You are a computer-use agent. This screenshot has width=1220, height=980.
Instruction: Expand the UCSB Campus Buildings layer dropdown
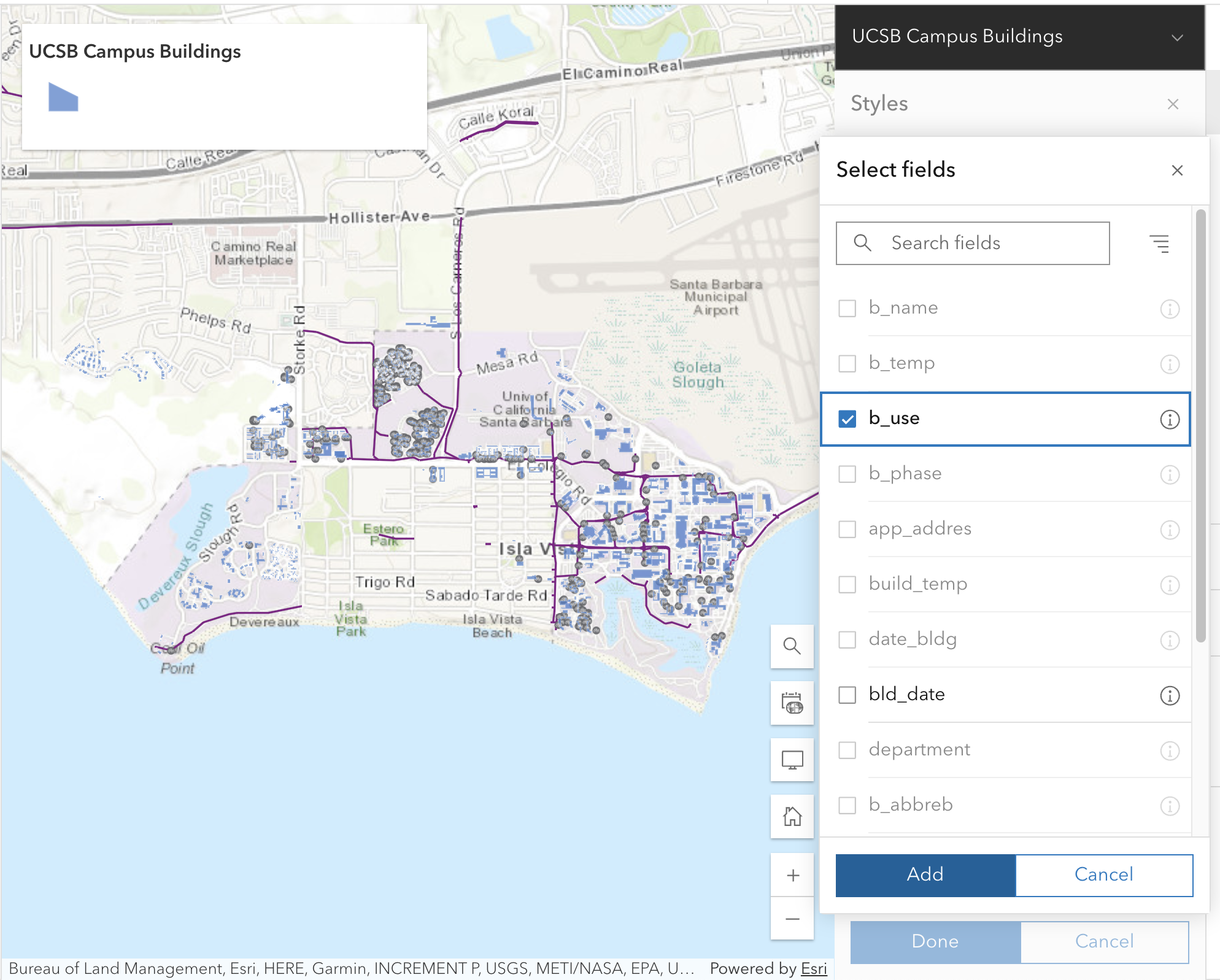pos(1176,37)
